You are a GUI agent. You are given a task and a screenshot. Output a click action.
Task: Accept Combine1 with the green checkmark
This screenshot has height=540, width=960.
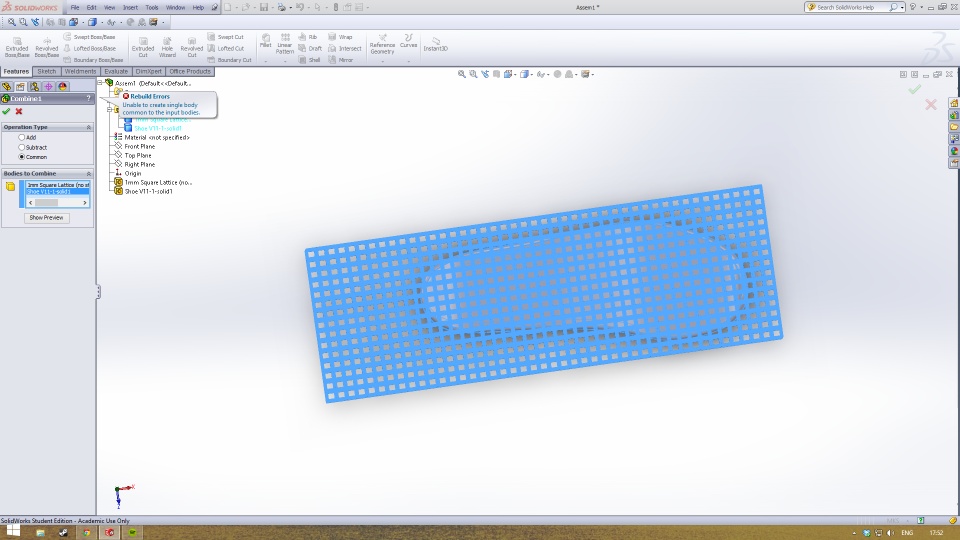[x=6, y=111]
